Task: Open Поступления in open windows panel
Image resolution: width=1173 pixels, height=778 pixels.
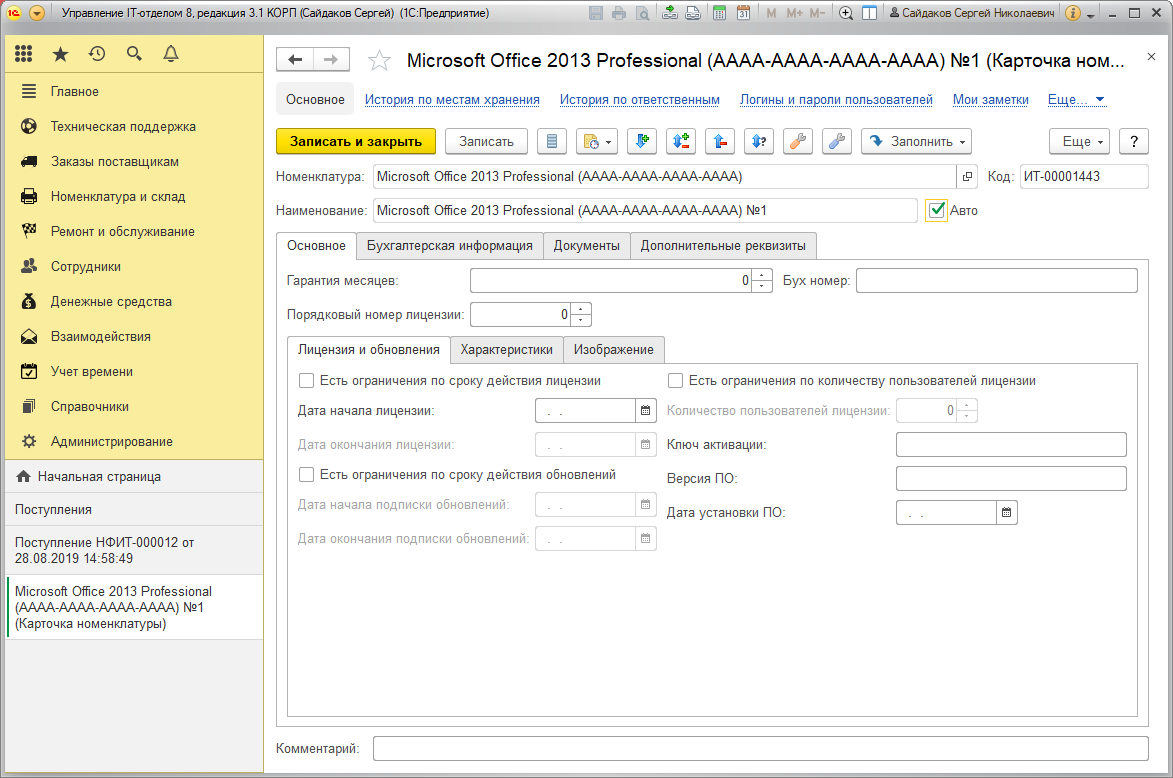Action: [134, 509]
